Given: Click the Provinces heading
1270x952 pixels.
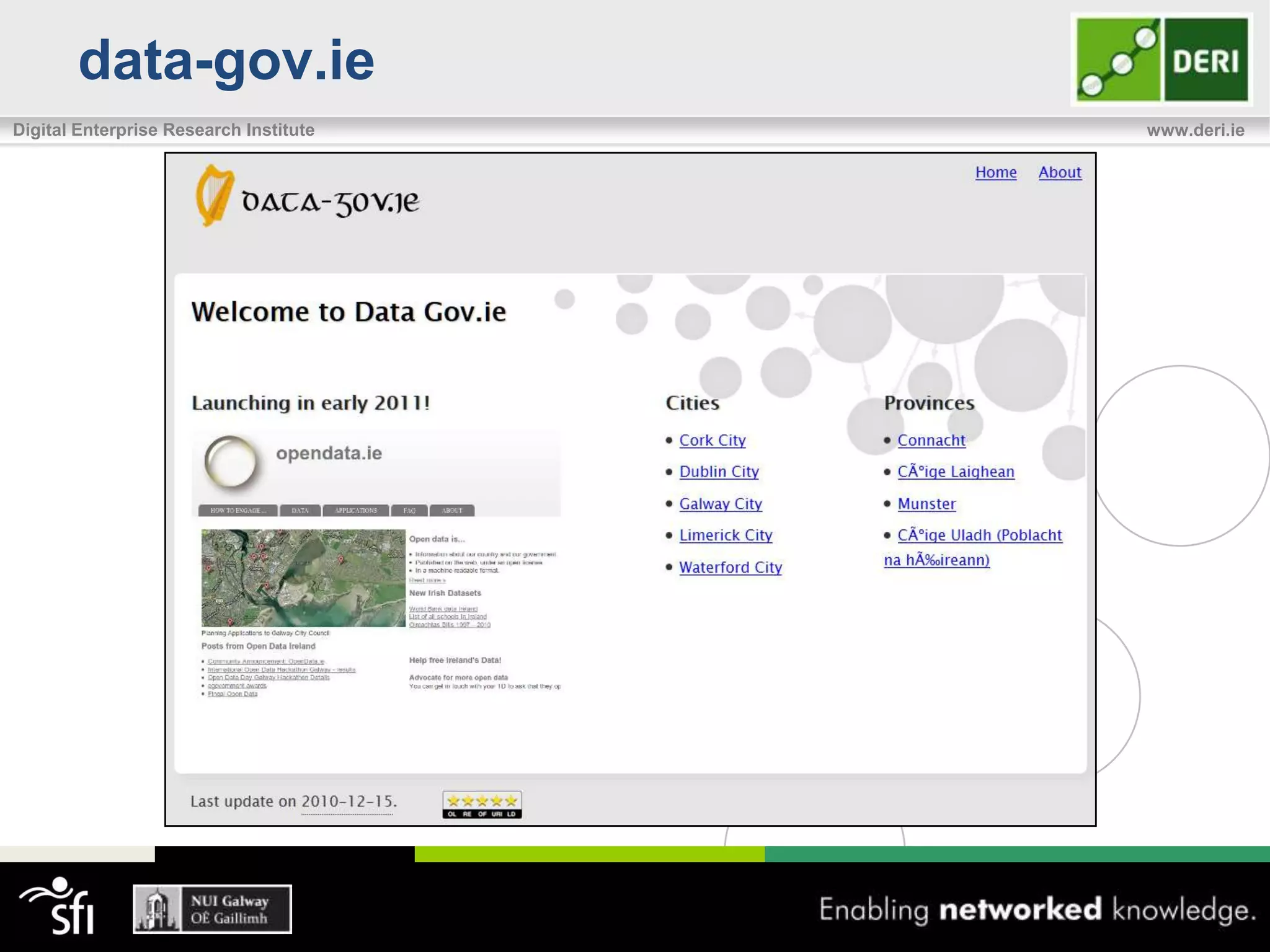Looking at the screenshot, I should 929,403.
